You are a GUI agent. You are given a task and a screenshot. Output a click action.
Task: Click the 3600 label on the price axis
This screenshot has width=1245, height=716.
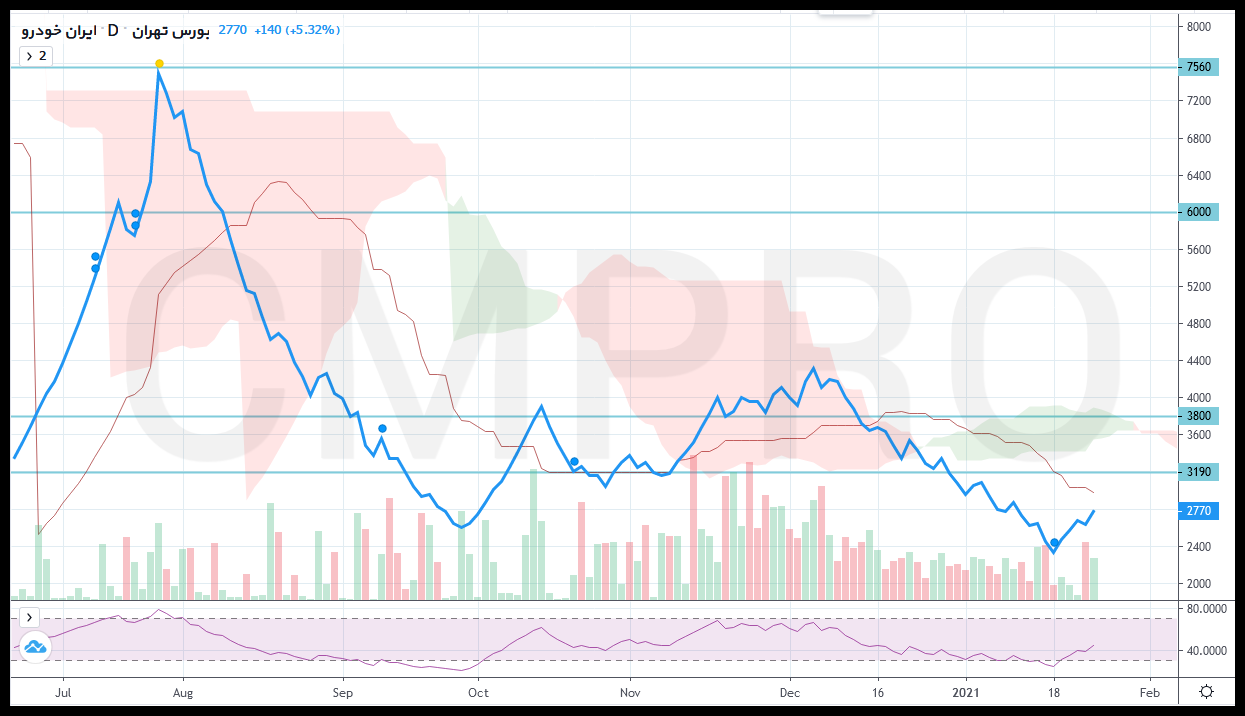click(x=1200, y=435)
